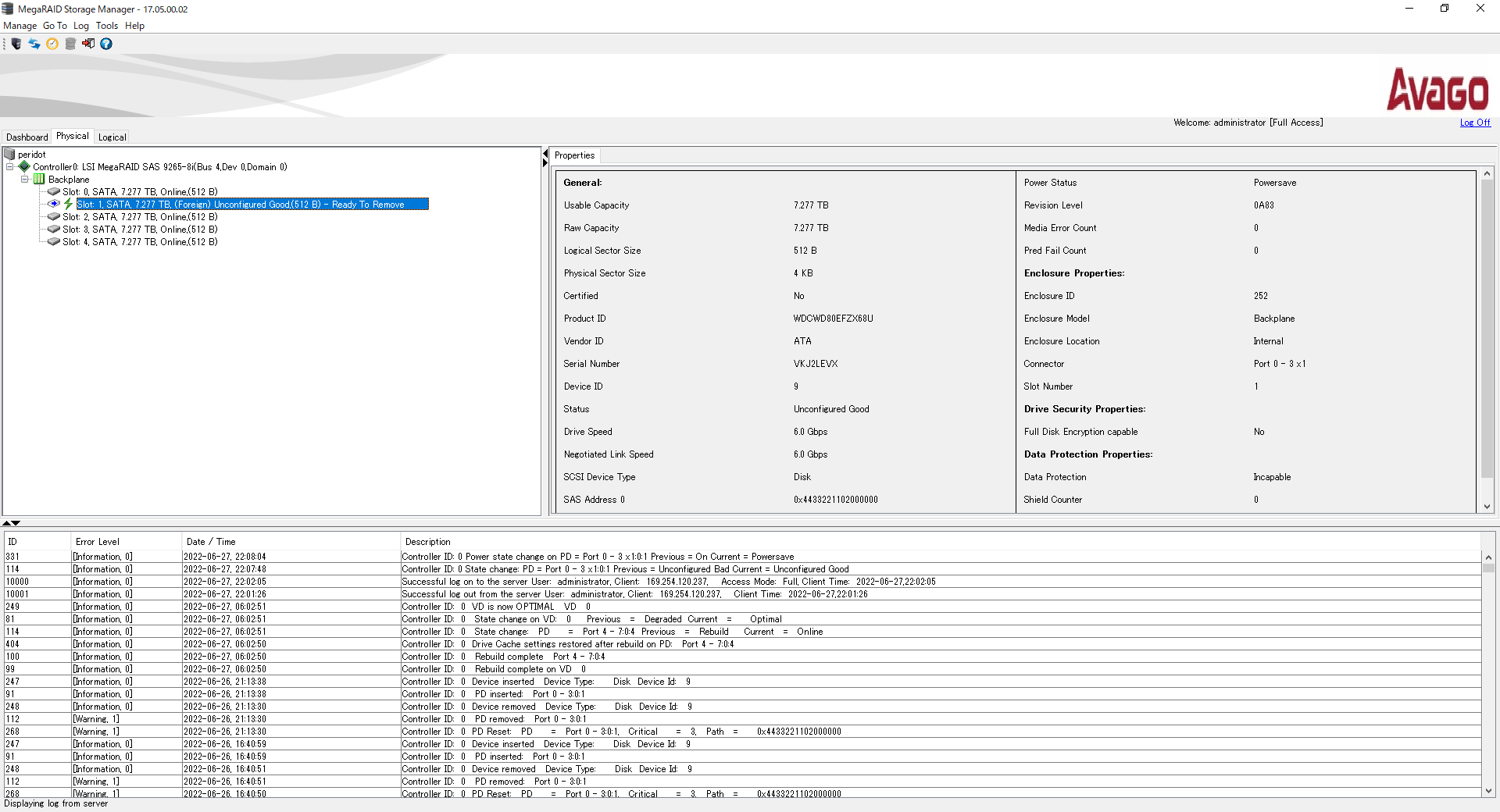Open help via blue question mark icon
Image resolution: width=1500 pixels, height=812 pixels.
point(106,44)
